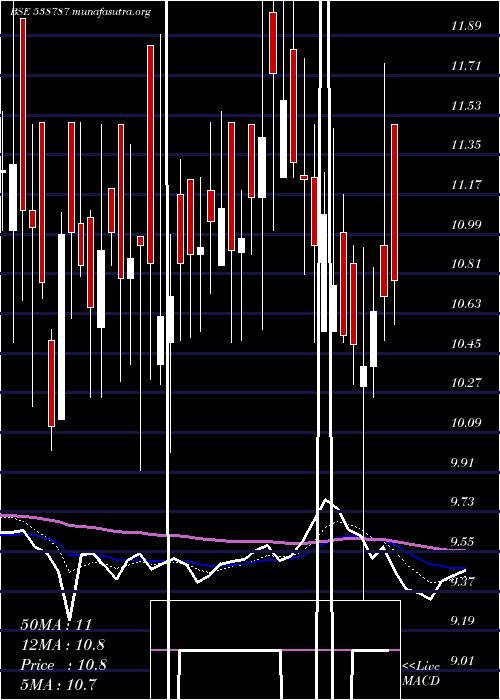Click the 11.89 price axis label

tap(466, 26)
